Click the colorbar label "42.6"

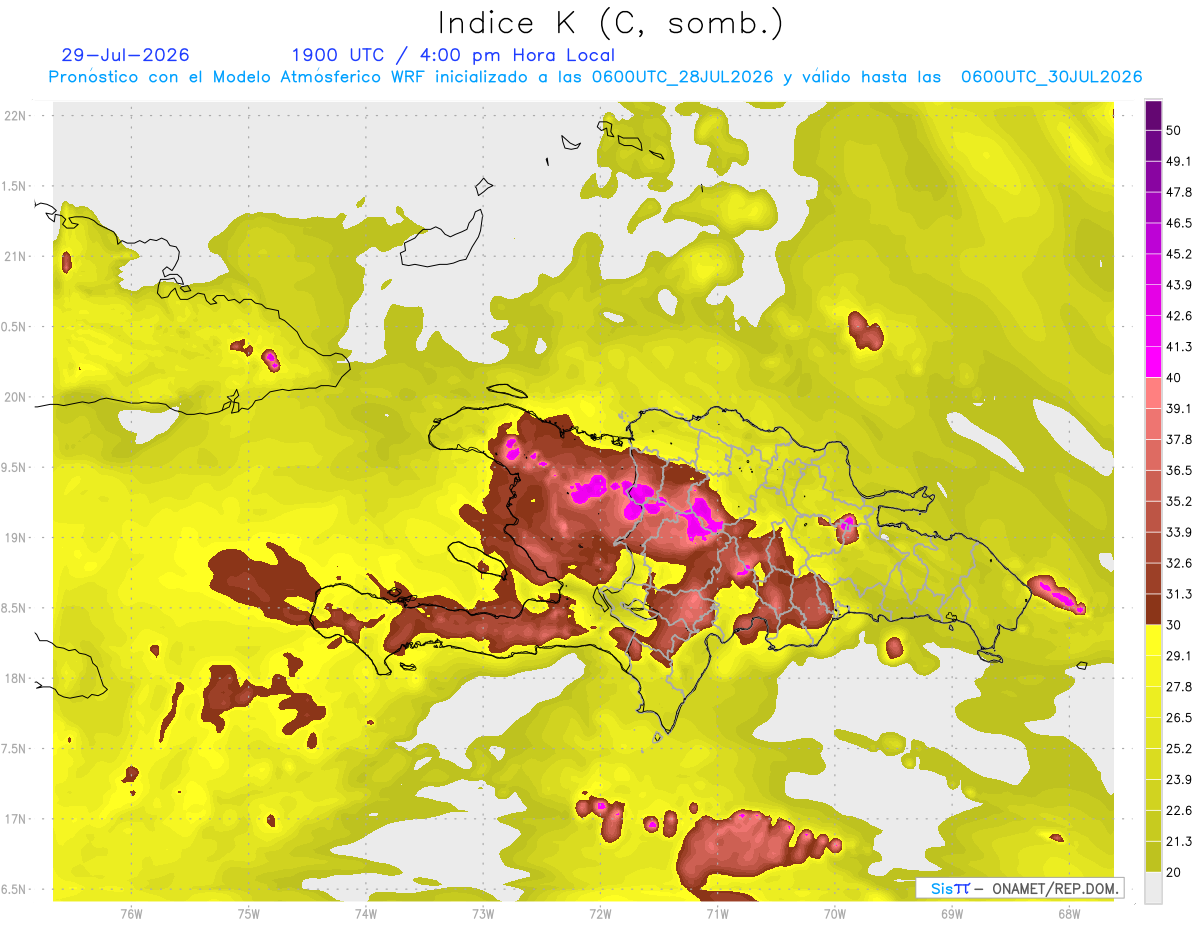click(x=1179, y=316)
